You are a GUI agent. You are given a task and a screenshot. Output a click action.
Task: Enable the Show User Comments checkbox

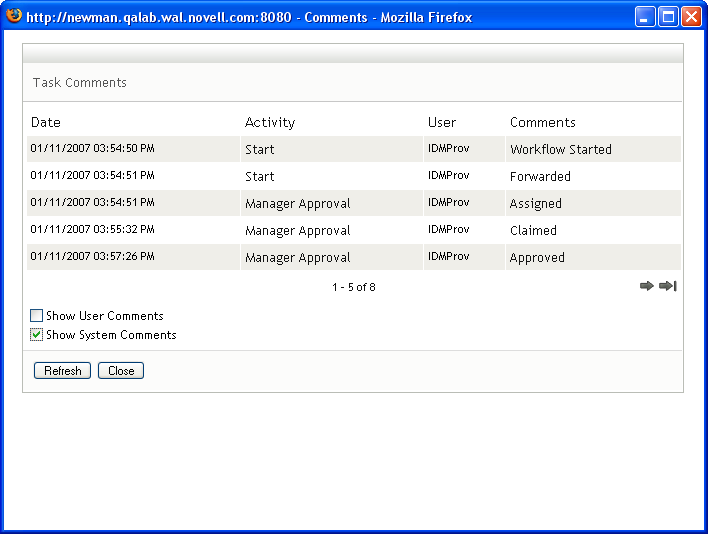[37, 316]
